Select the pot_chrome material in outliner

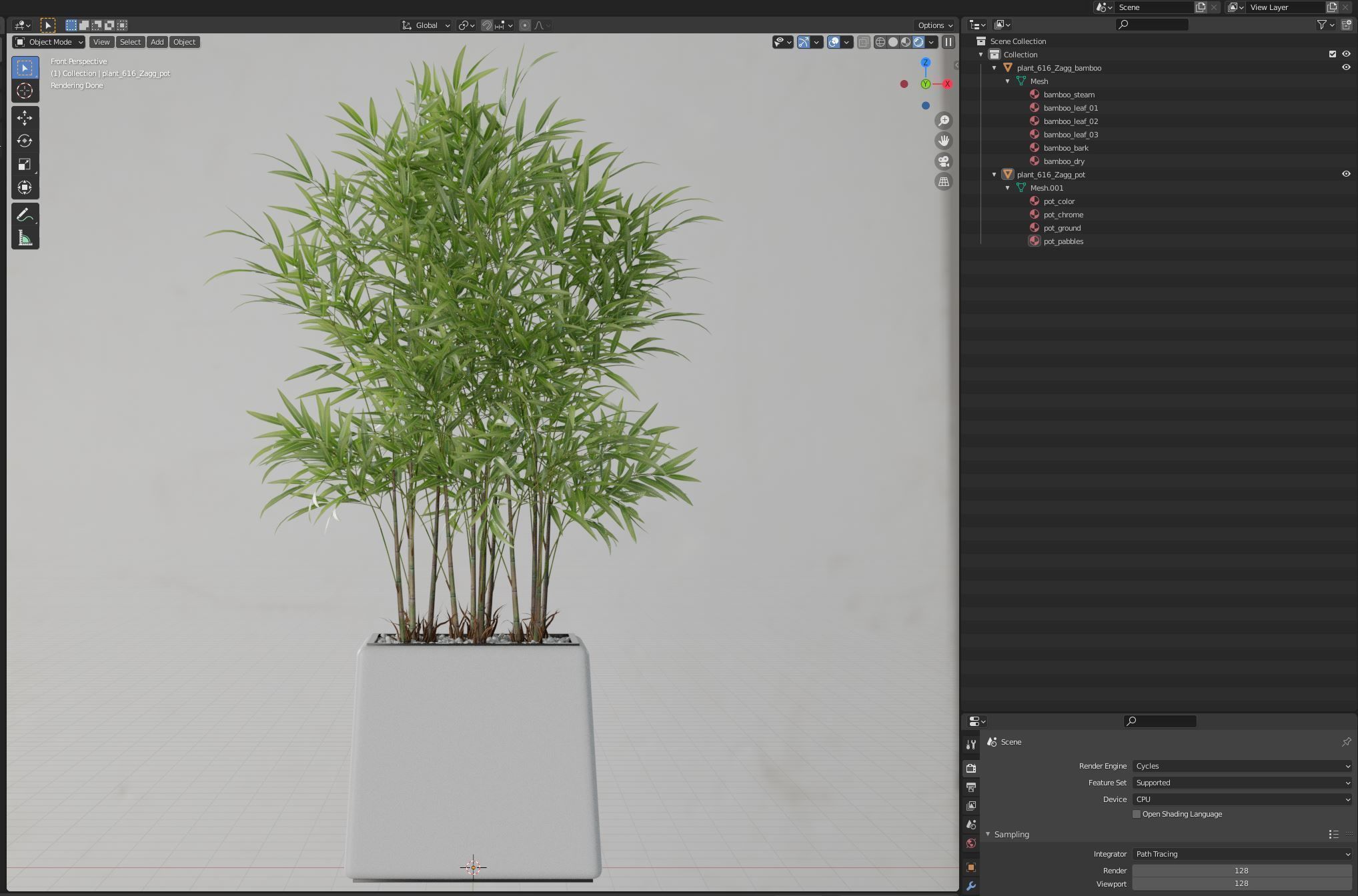pyautogui.click(x=1063, y=215)
